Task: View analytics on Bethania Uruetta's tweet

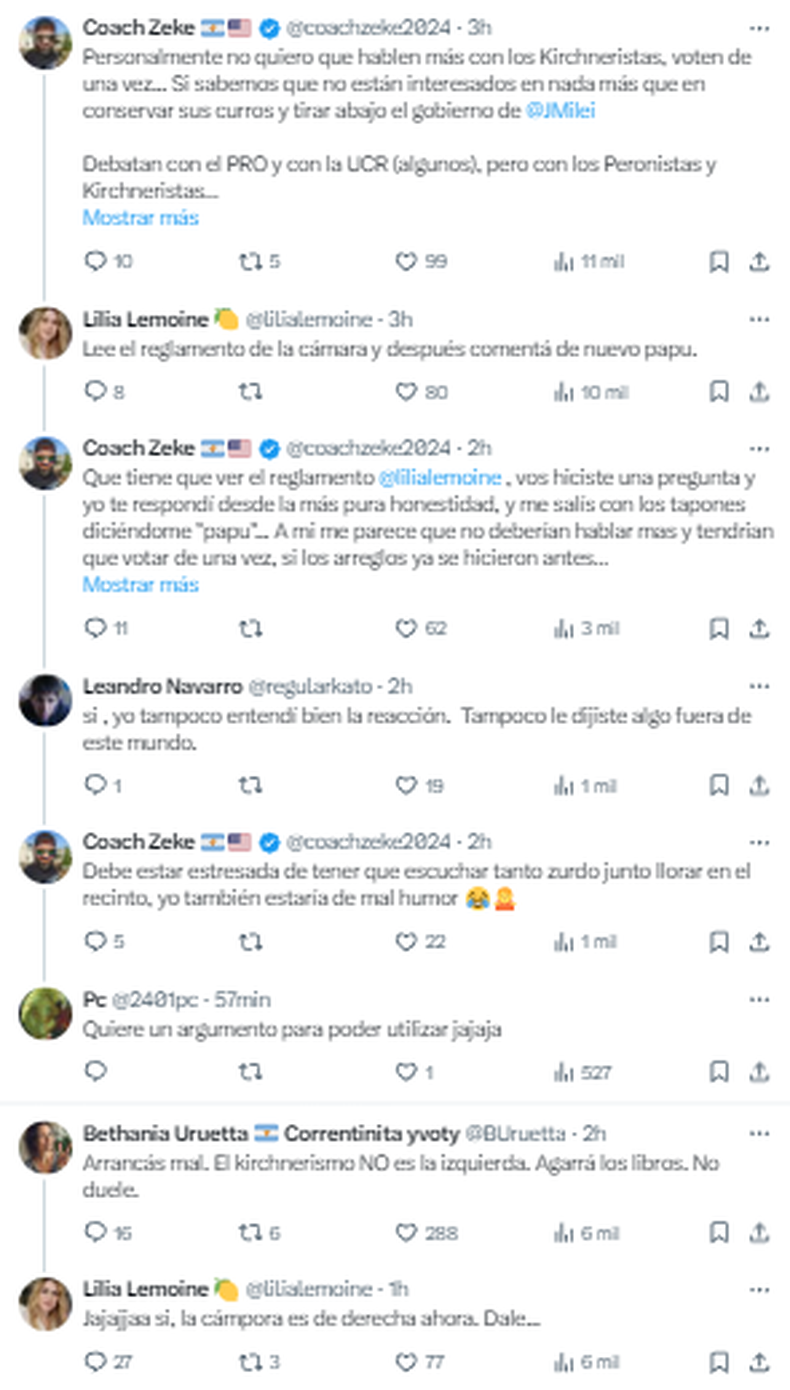Action: tap(564, 1232)
